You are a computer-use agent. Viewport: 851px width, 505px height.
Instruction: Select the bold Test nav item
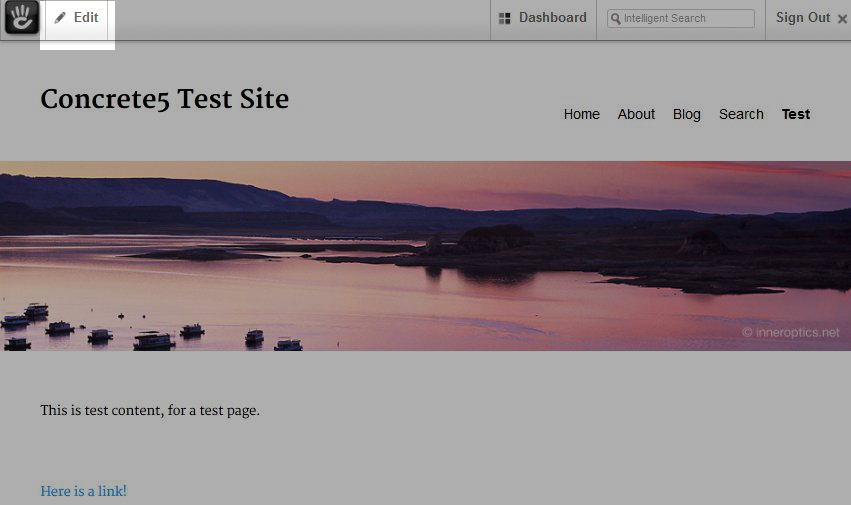pyautogui.click(x=796, y=114)
